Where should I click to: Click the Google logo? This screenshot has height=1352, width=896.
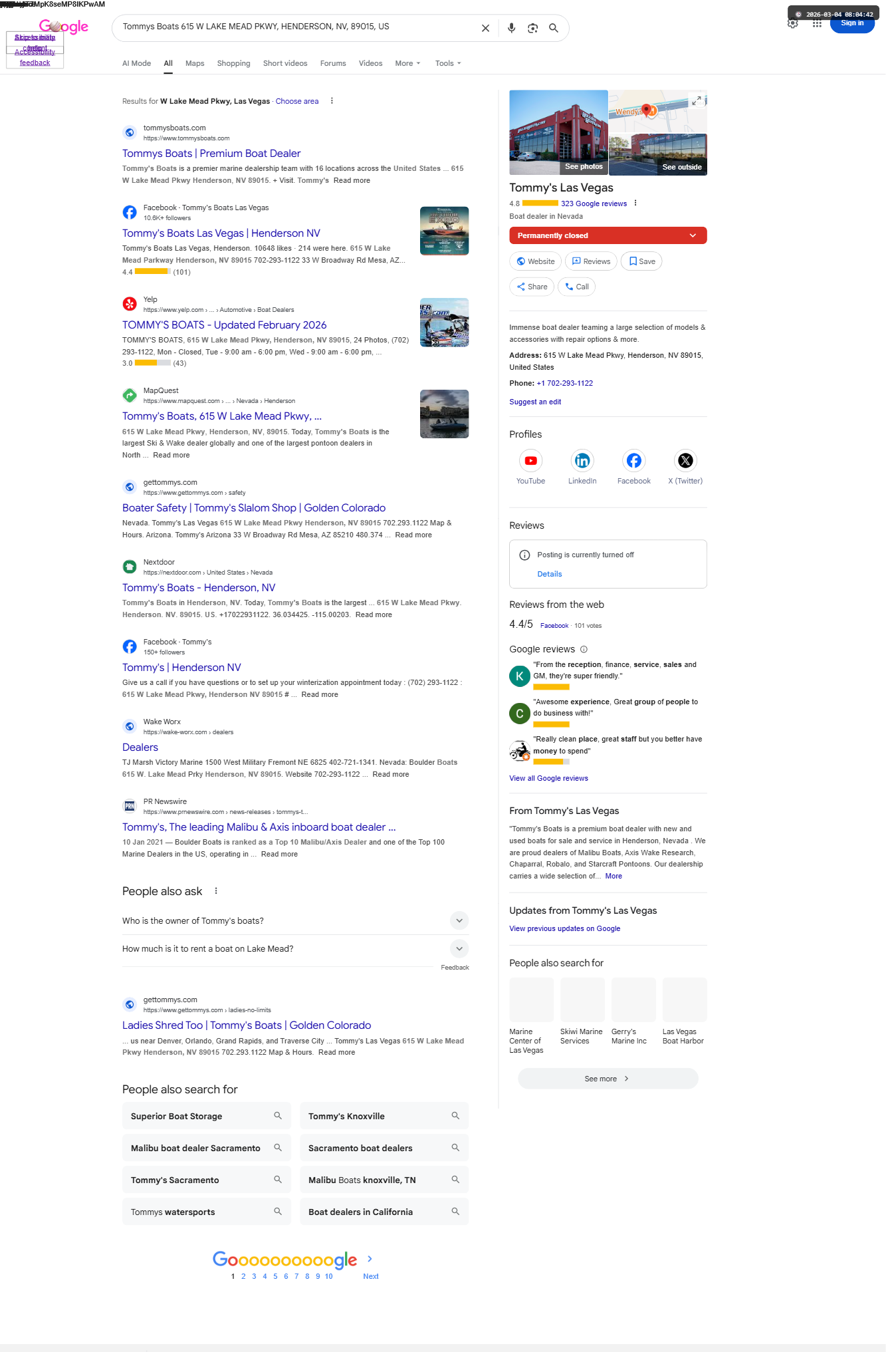[64, 27]
